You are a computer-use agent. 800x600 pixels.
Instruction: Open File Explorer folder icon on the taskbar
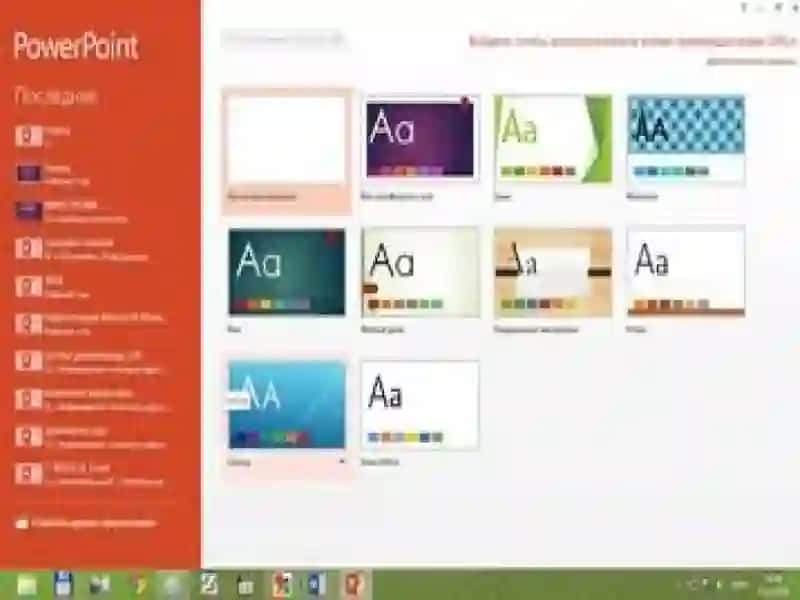(27, 585)
